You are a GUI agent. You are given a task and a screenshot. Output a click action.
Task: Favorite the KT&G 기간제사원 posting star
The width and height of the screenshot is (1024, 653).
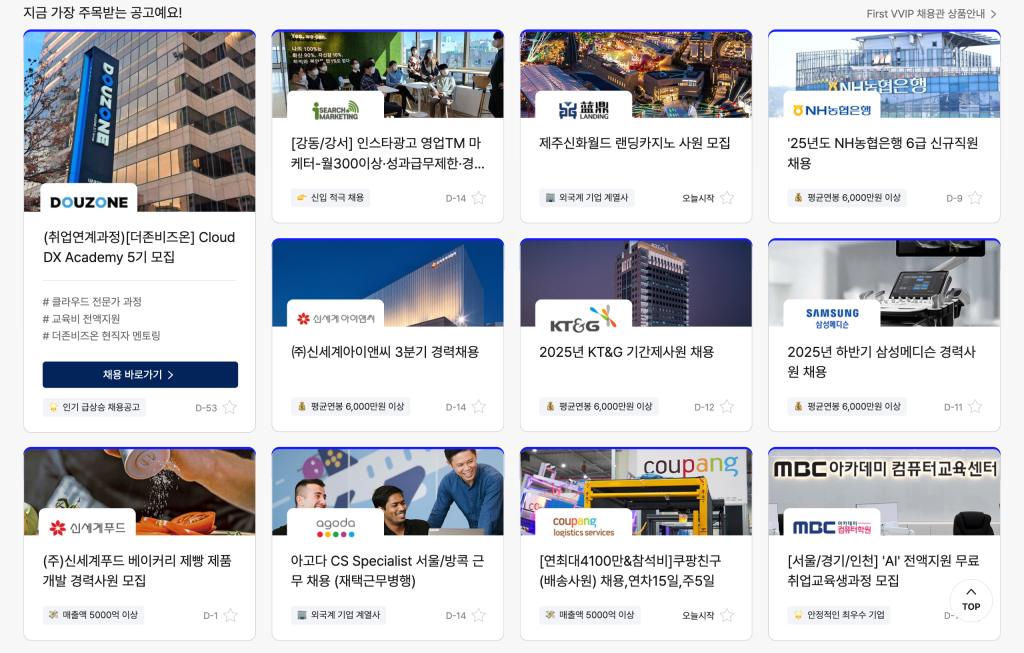727,407
